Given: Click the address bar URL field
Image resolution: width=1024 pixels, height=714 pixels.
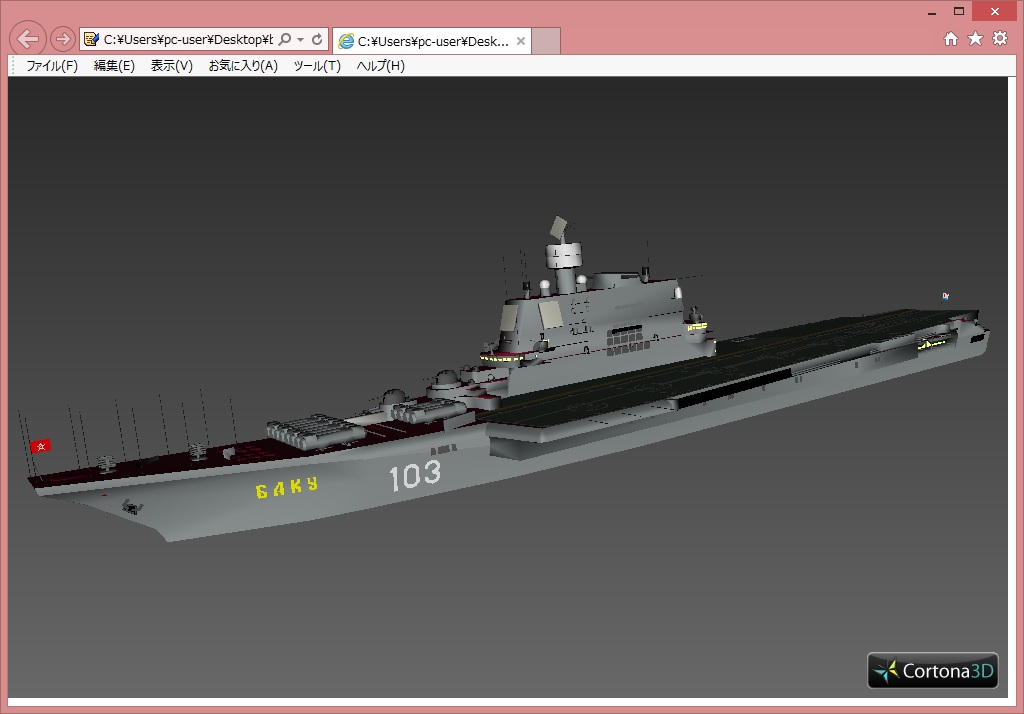Looking at the screenshot, I should pos(187,40).
